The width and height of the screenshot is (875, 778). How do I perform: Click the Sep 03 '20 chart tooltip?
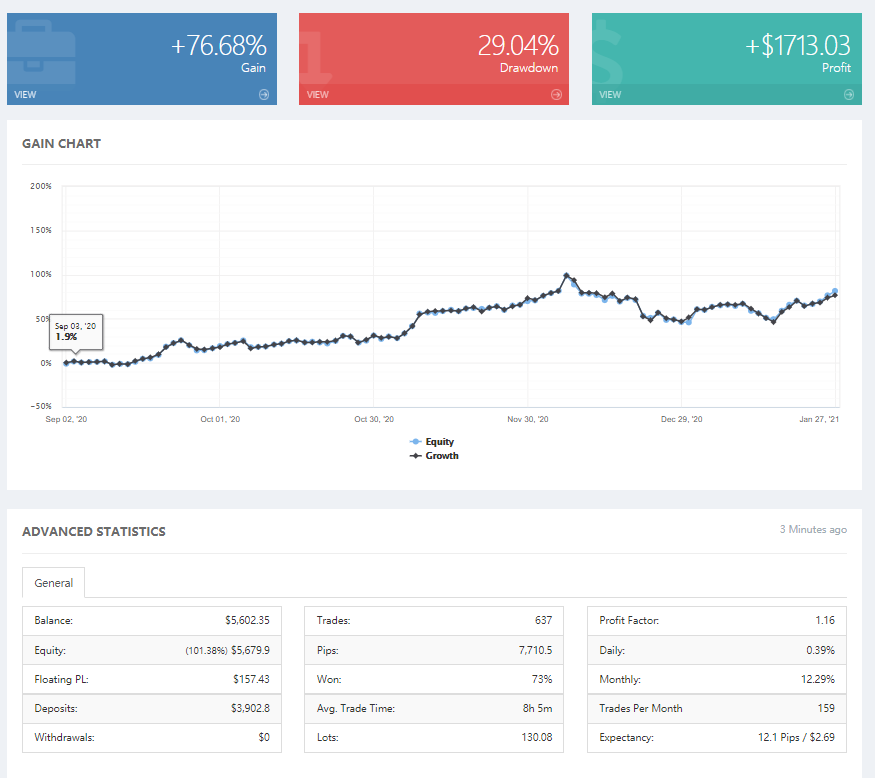[76, 332]
